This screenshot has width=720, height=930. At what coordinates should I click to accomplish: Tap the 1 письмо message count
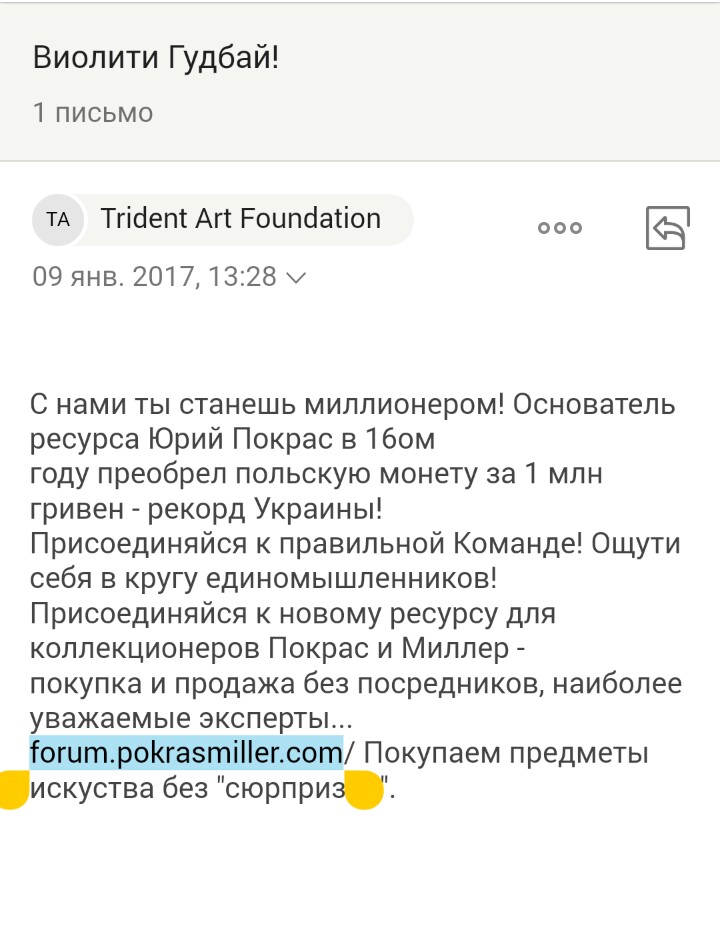click(x=93, y=113)
